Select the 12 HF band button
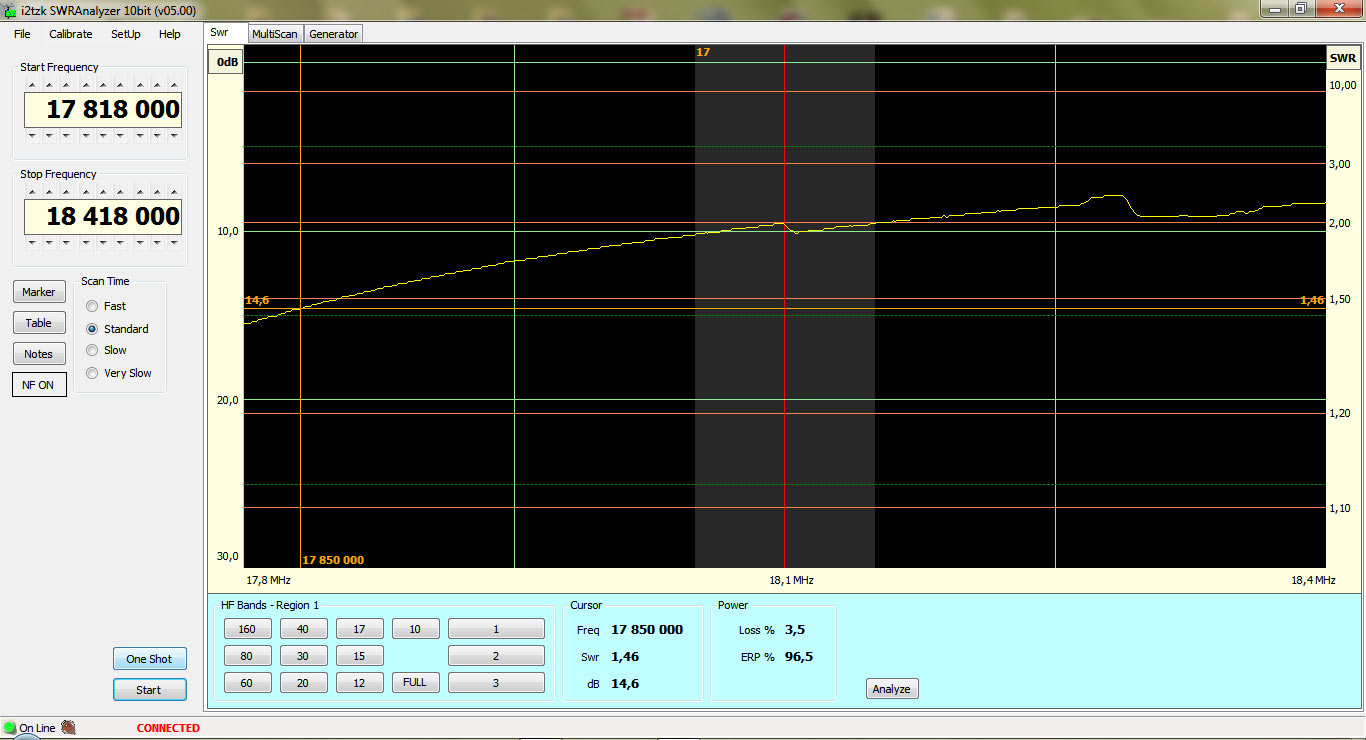 click(x=359, y=683)
